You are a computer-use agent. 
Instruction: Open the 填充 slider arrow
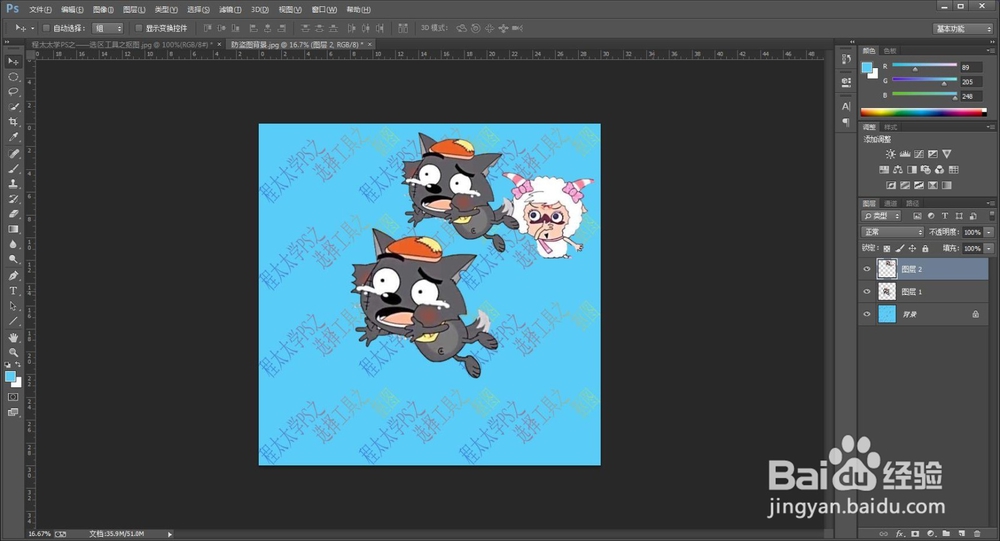[x=989, y=248]
